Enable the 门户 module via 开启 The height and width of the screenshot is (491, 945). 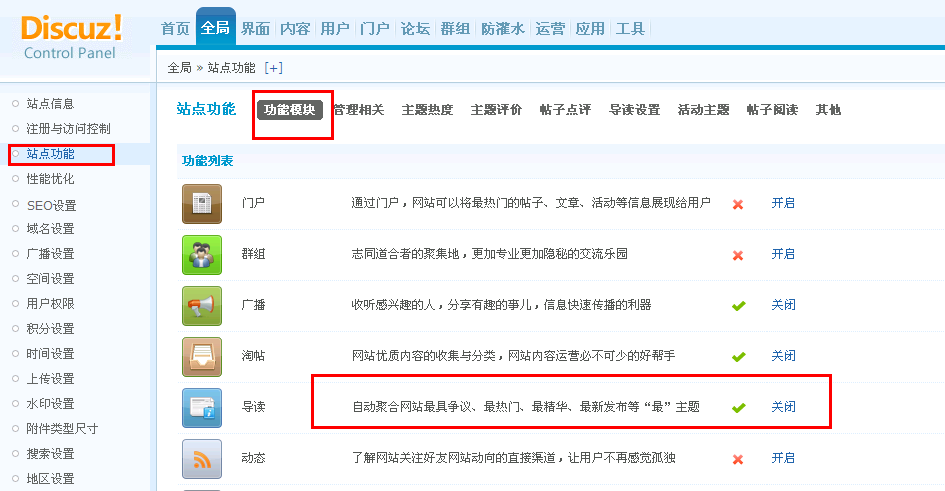(783, 203)
